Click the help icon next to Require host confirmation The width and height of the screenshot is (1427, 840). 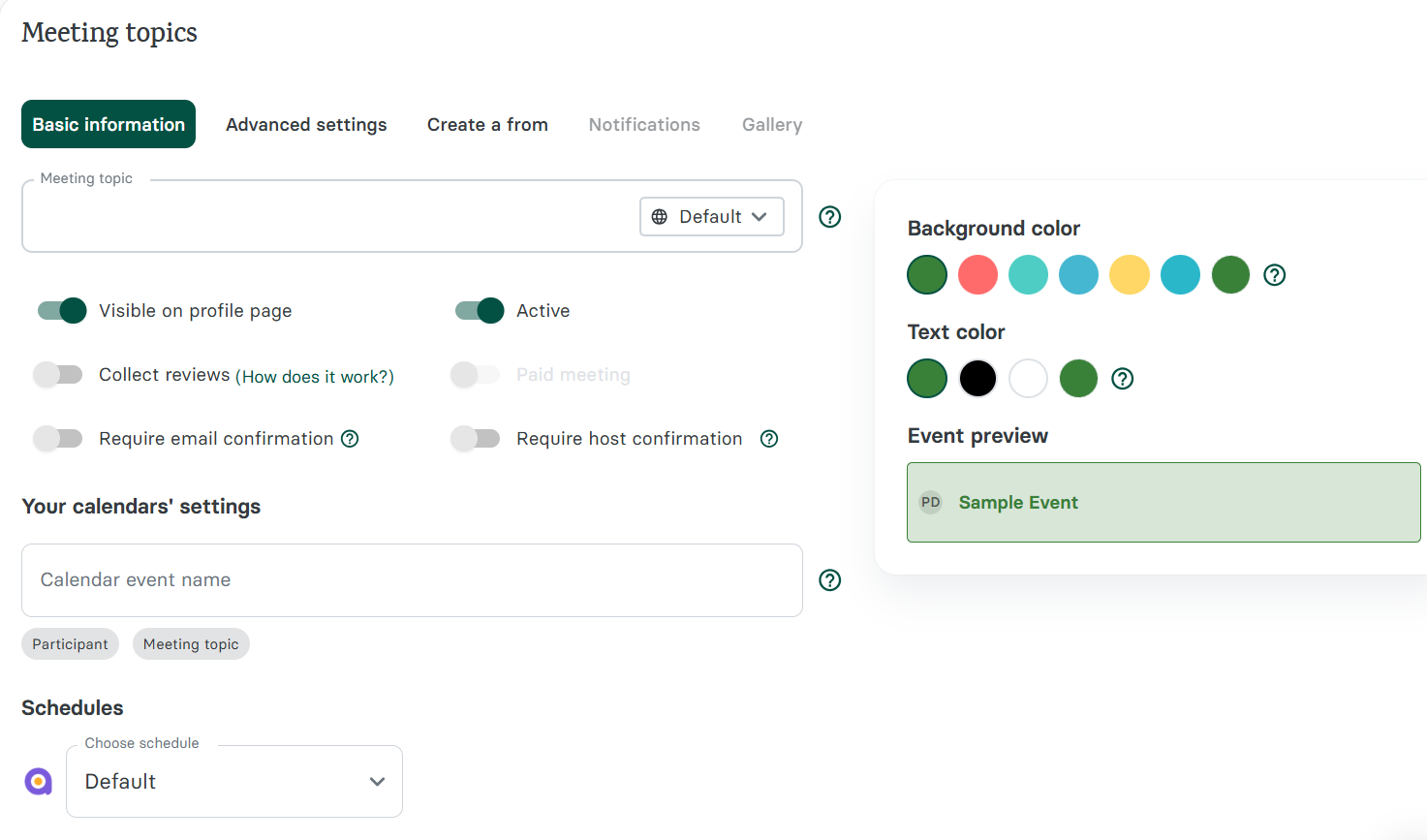pos(768,438)
